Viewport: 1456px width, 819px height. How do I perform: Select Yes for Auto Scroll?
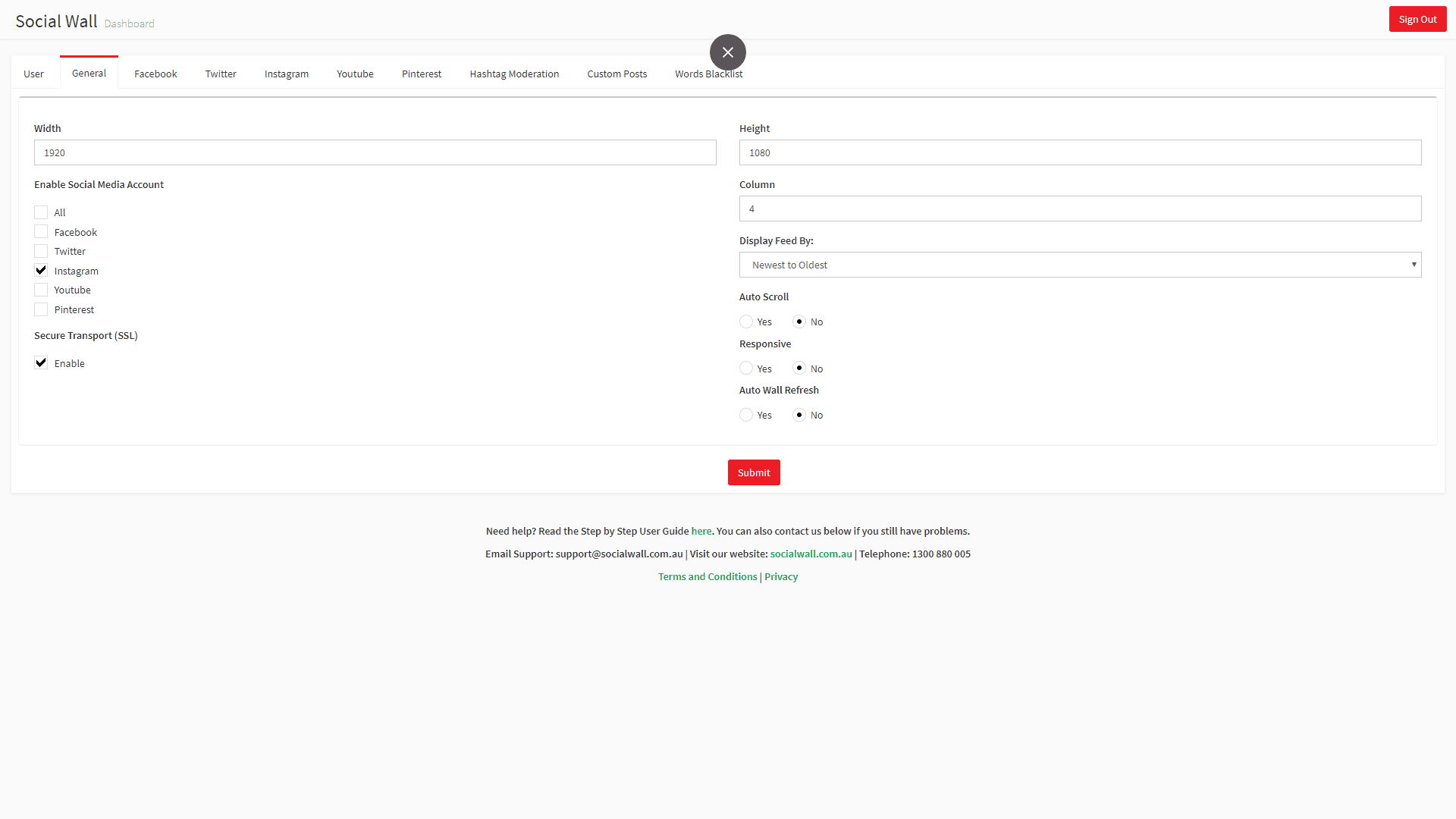(746, 322)
